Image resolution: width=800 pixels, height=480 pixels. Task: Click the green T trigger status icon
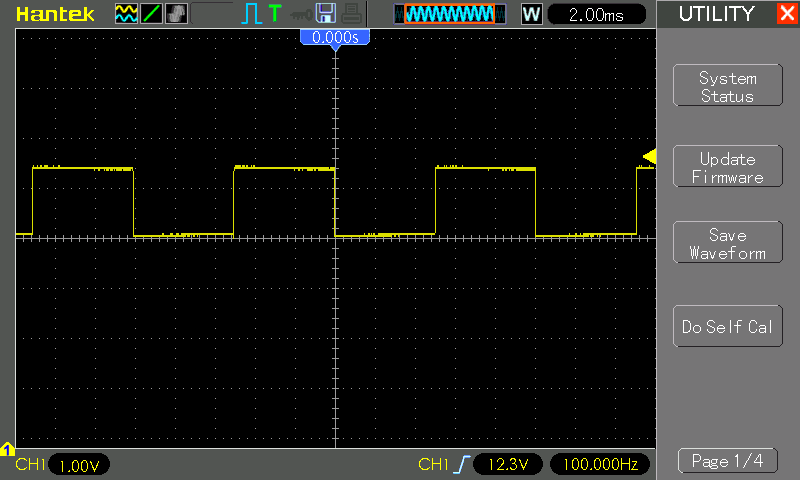tap(275, 13)
